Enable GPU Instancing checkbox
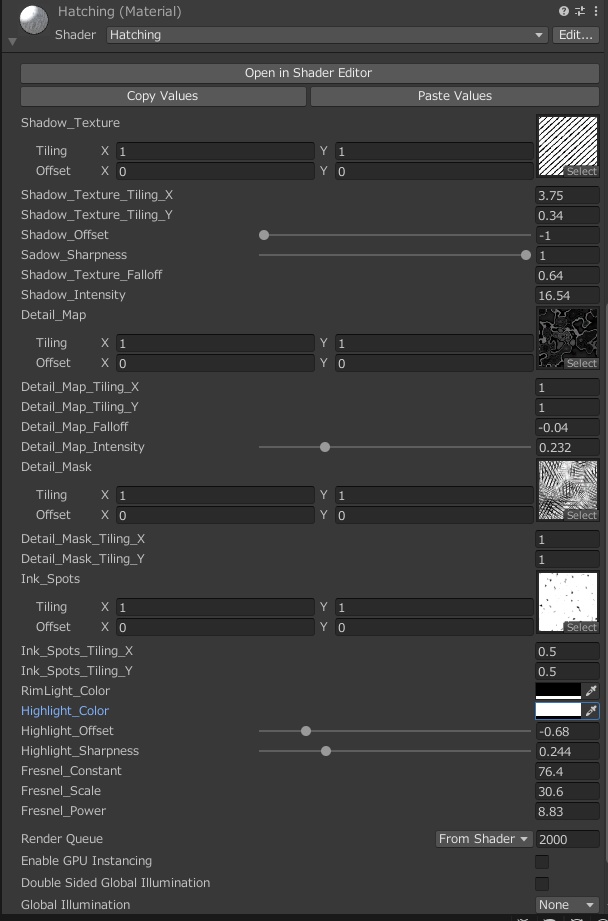608x921 pixels. [x=542, y=861]
